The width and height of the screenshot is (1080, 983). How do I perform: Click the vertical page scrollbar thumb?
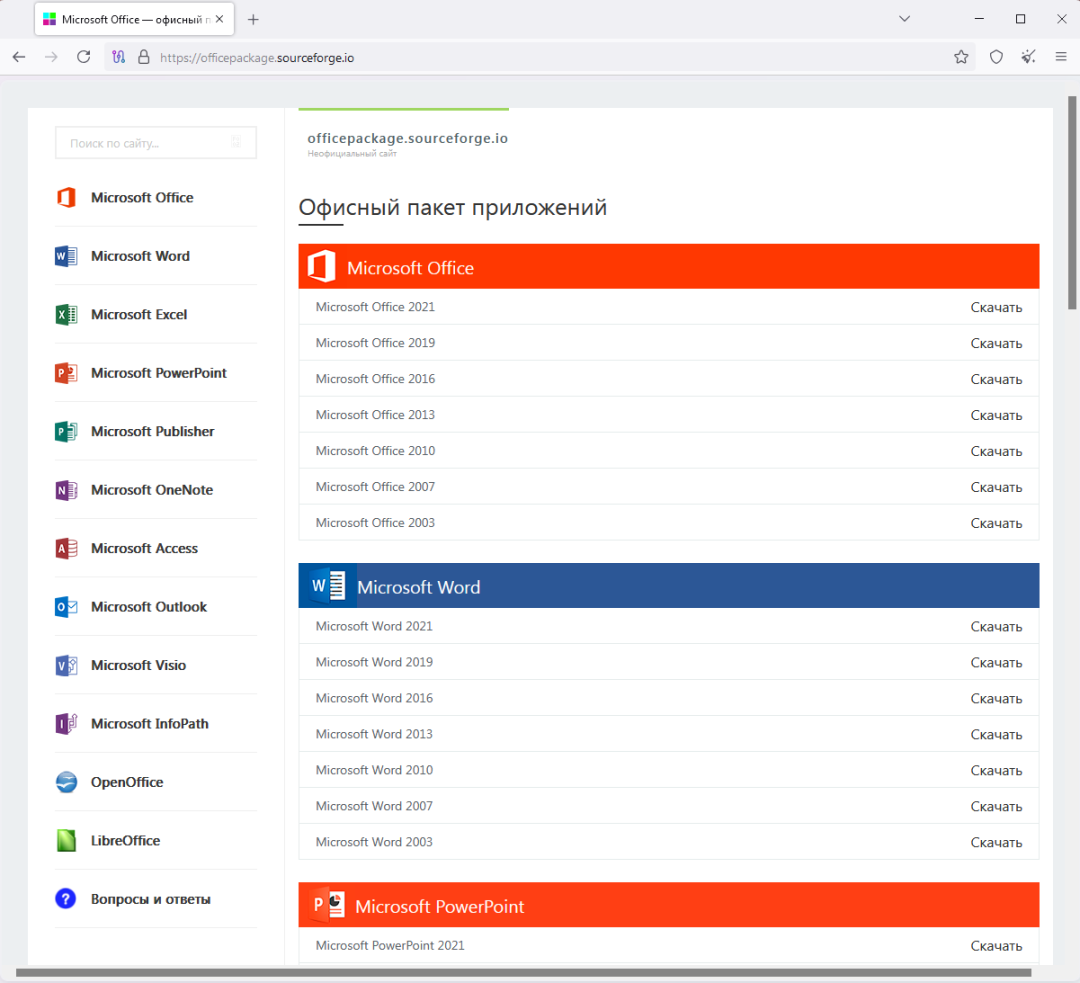[x=1072, y=203]
